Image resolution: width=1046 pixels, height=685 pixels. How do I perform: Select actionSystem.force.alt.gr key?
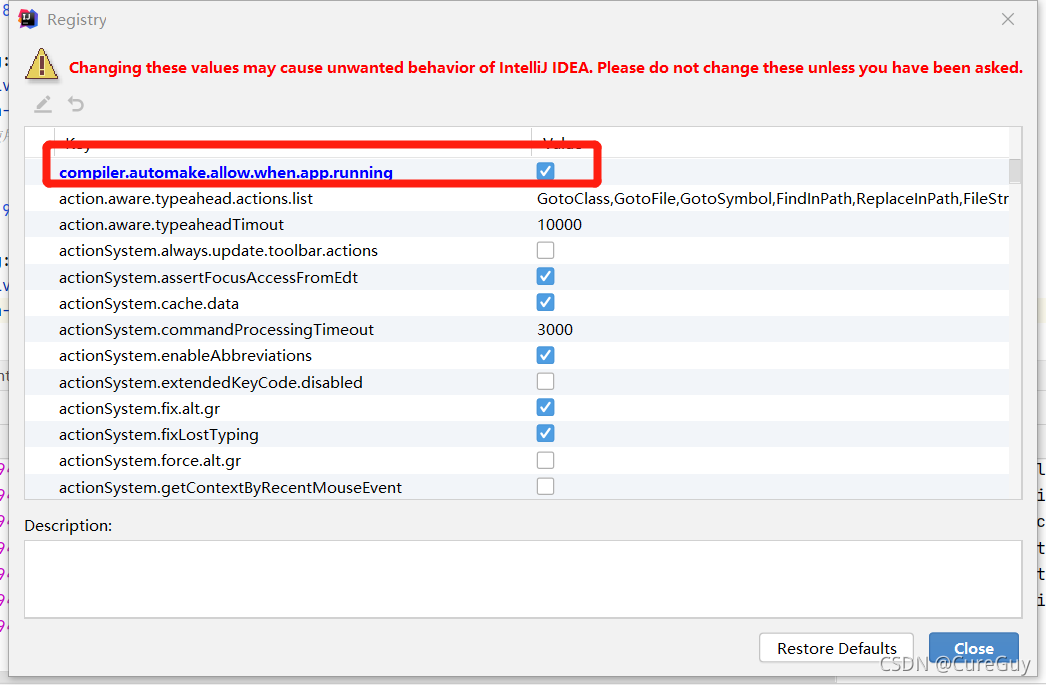coord(149,461)
